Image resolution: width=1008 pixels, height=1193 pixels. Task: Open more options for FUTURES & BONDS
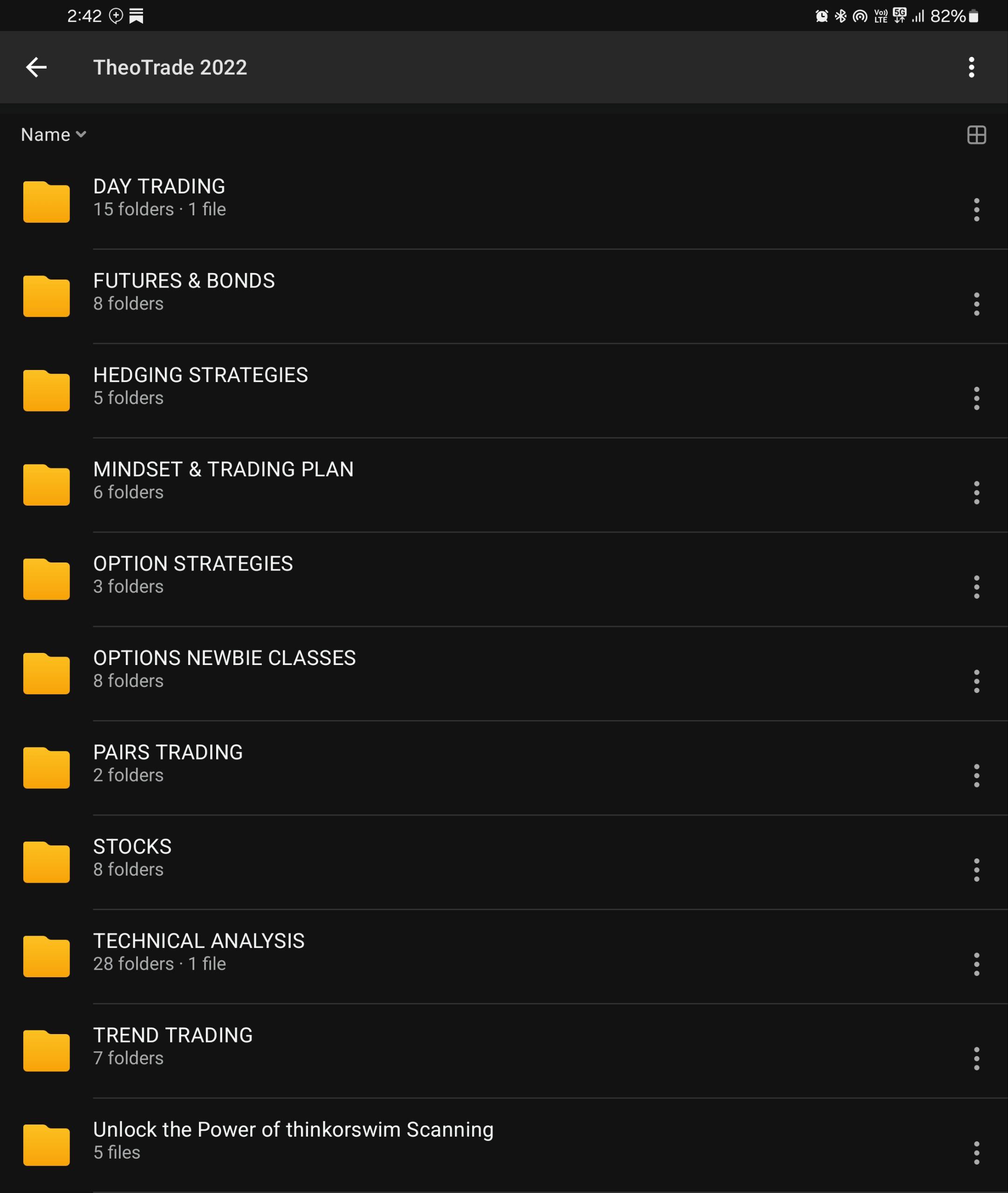point(976,304)
